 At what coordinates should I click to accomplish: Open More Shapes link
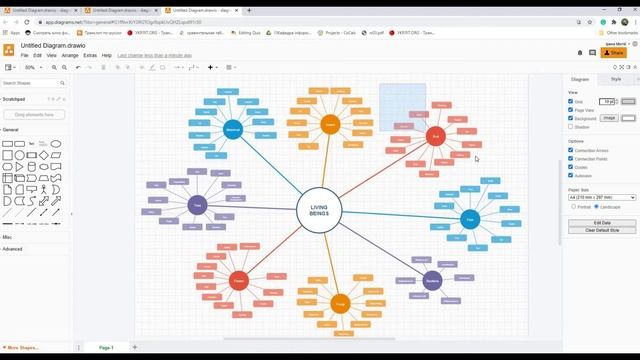pyautogui.click(x=20, y=348)
